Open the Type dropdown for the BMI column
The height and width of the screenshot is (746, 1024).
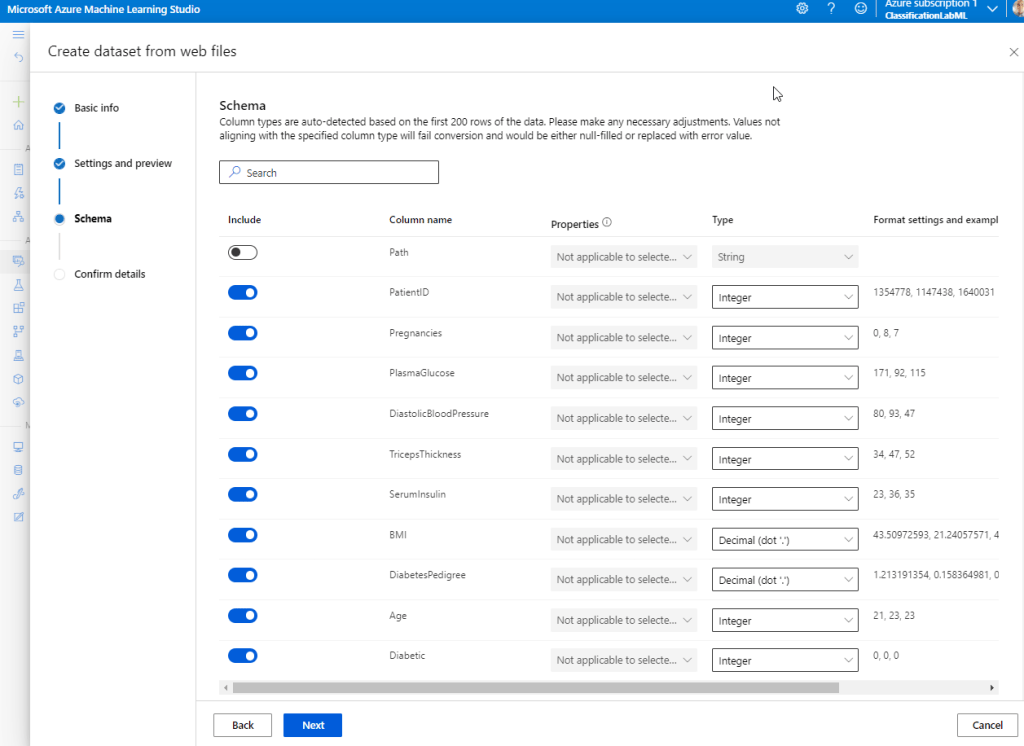pyautogui.click(x=784, y=540)
